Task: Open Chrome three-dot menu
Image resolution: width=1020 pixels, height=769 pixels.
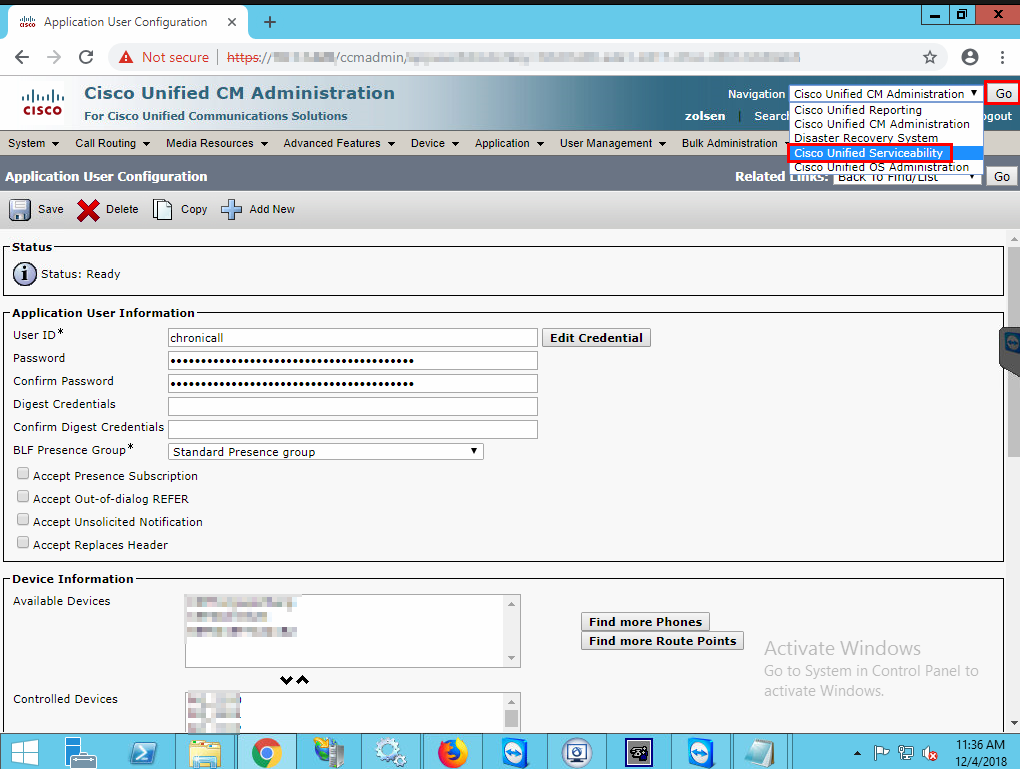Action: [x=1002, y=57]
